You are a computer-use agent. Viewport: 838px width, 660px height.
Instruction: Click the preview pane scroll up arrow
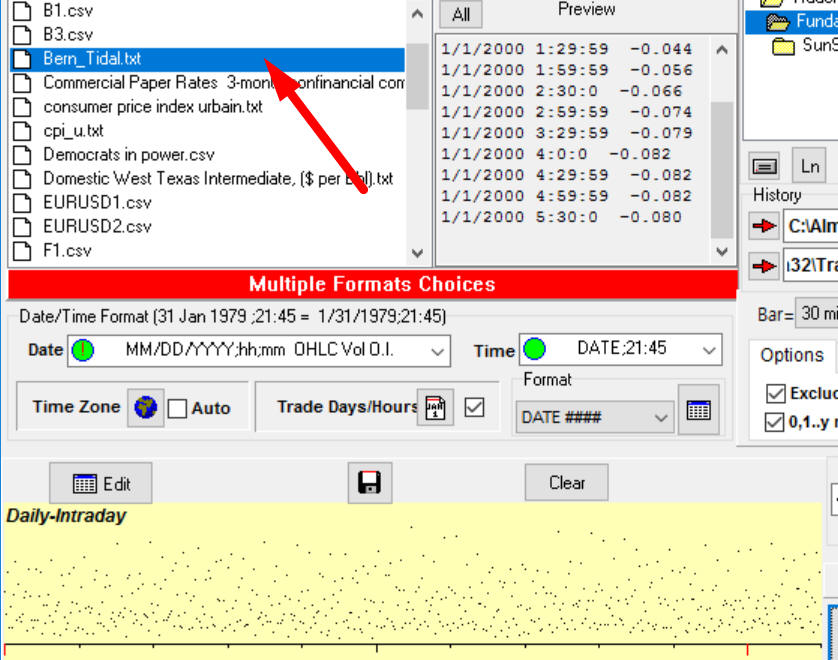(722, 50)
